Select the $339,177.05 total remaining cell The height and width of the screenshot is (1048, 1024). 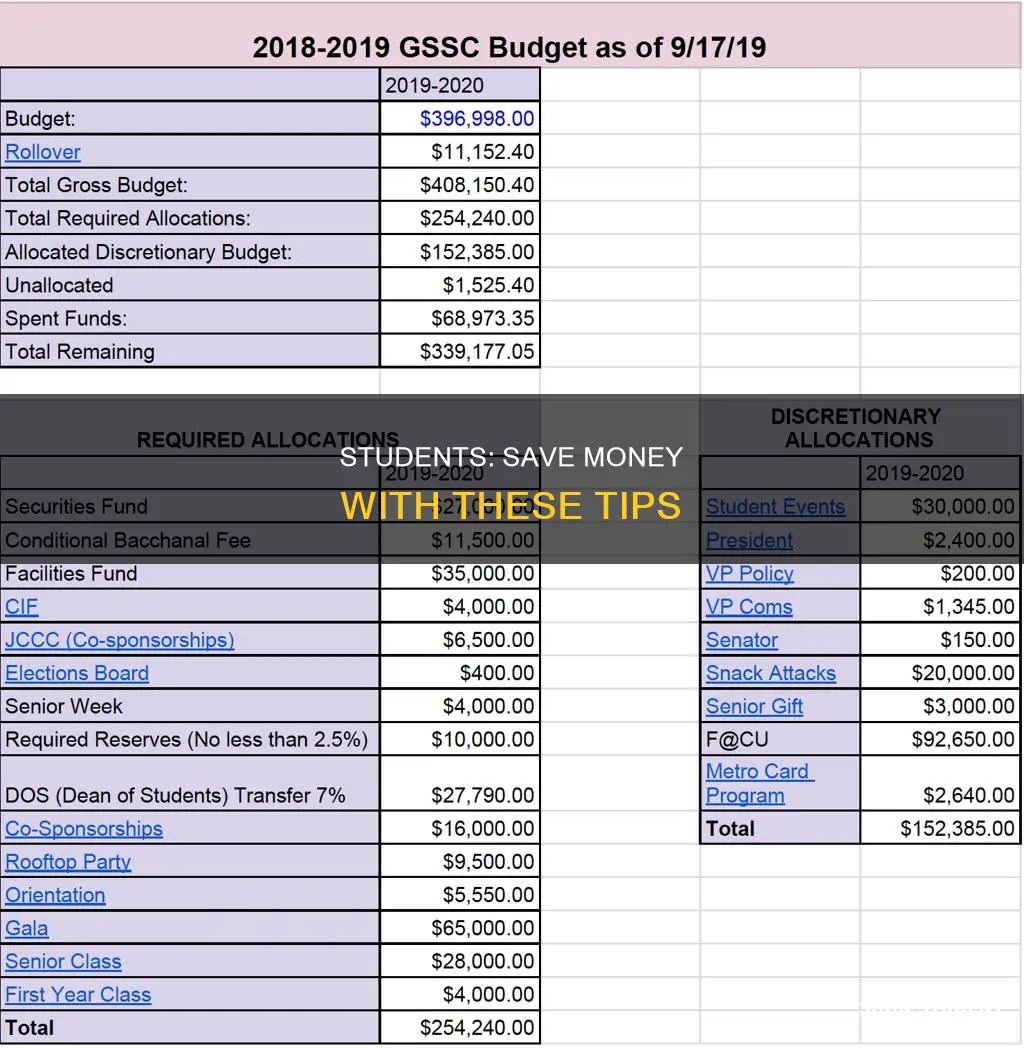click(x=460, y=352)
